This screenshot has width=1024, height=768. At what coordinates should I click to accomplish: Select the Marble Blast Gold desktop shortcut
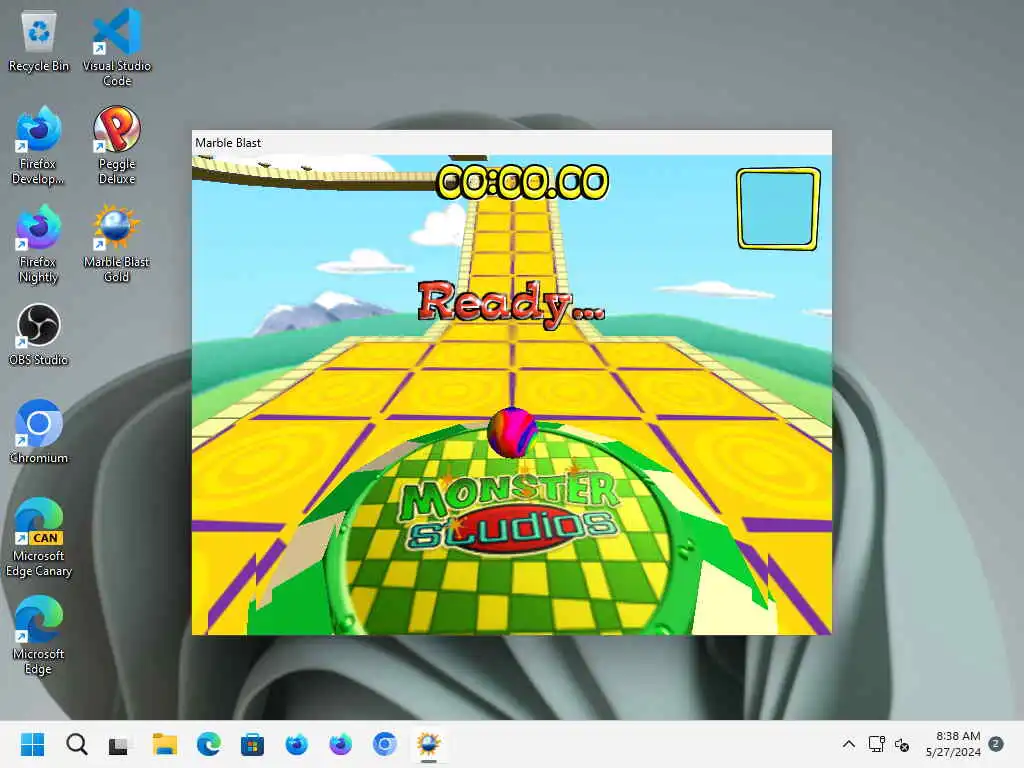click(x=117, y=244)
